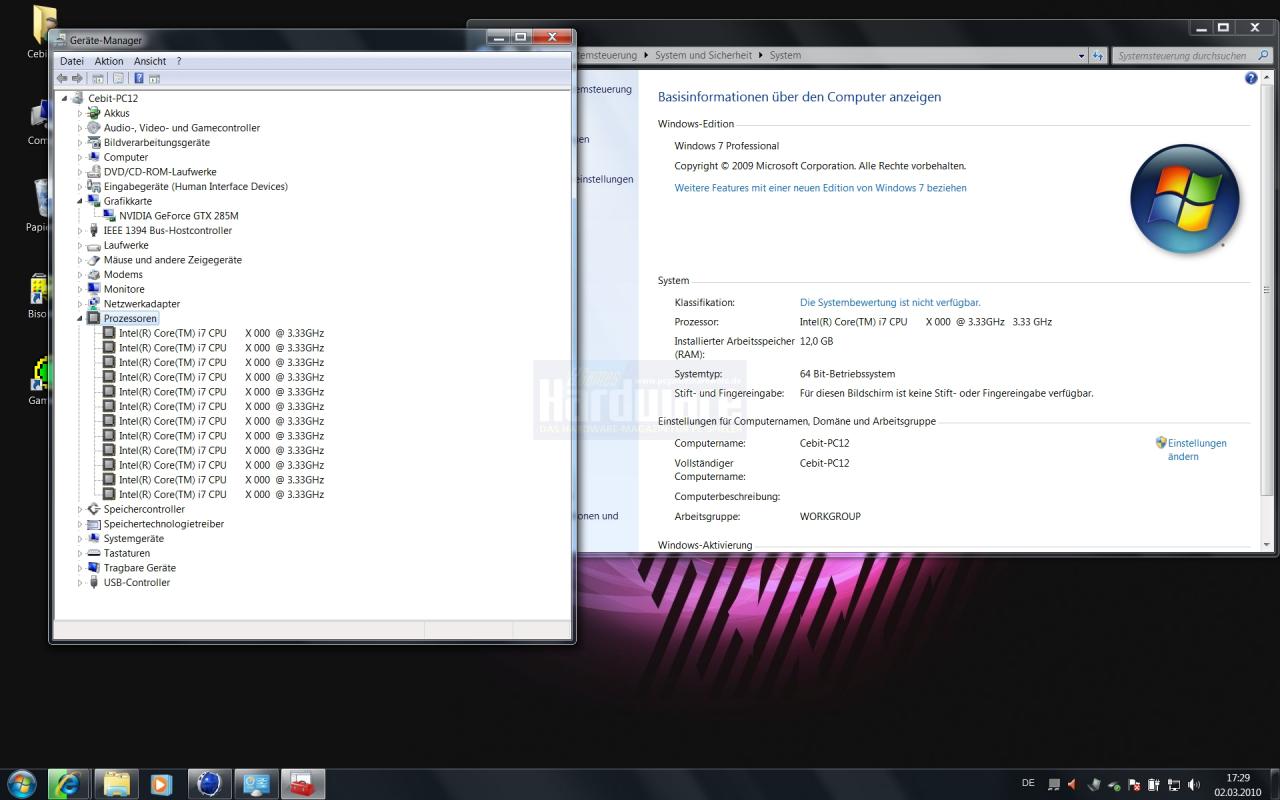Click the System breadcrumb in address bar
Image resolution: width=1280 pixels, height=800 pixels.
tap(785, 55)
